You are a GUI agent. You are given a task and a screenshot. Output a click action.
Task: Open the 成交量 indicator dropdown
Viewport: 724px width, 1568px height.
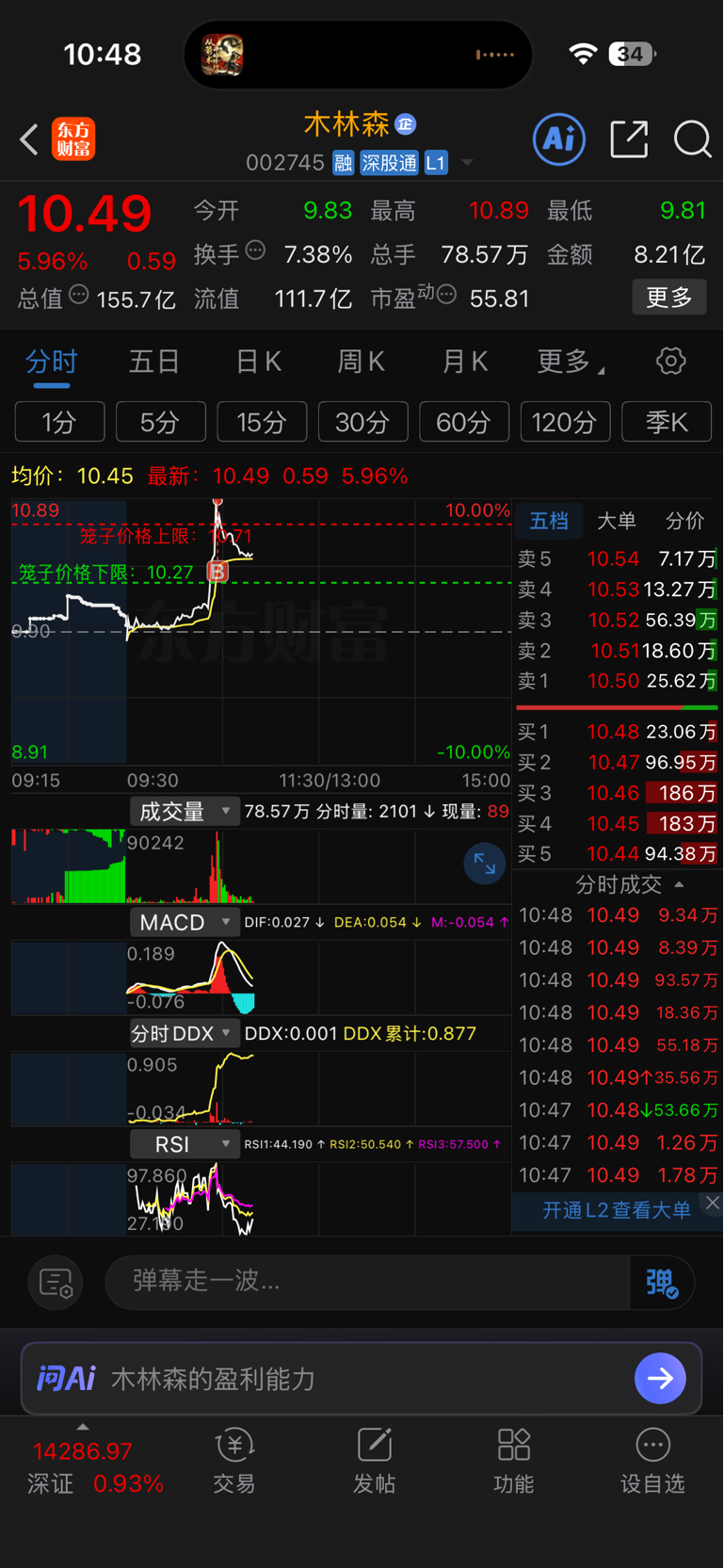pyautogui.click(x=185, y=811)
